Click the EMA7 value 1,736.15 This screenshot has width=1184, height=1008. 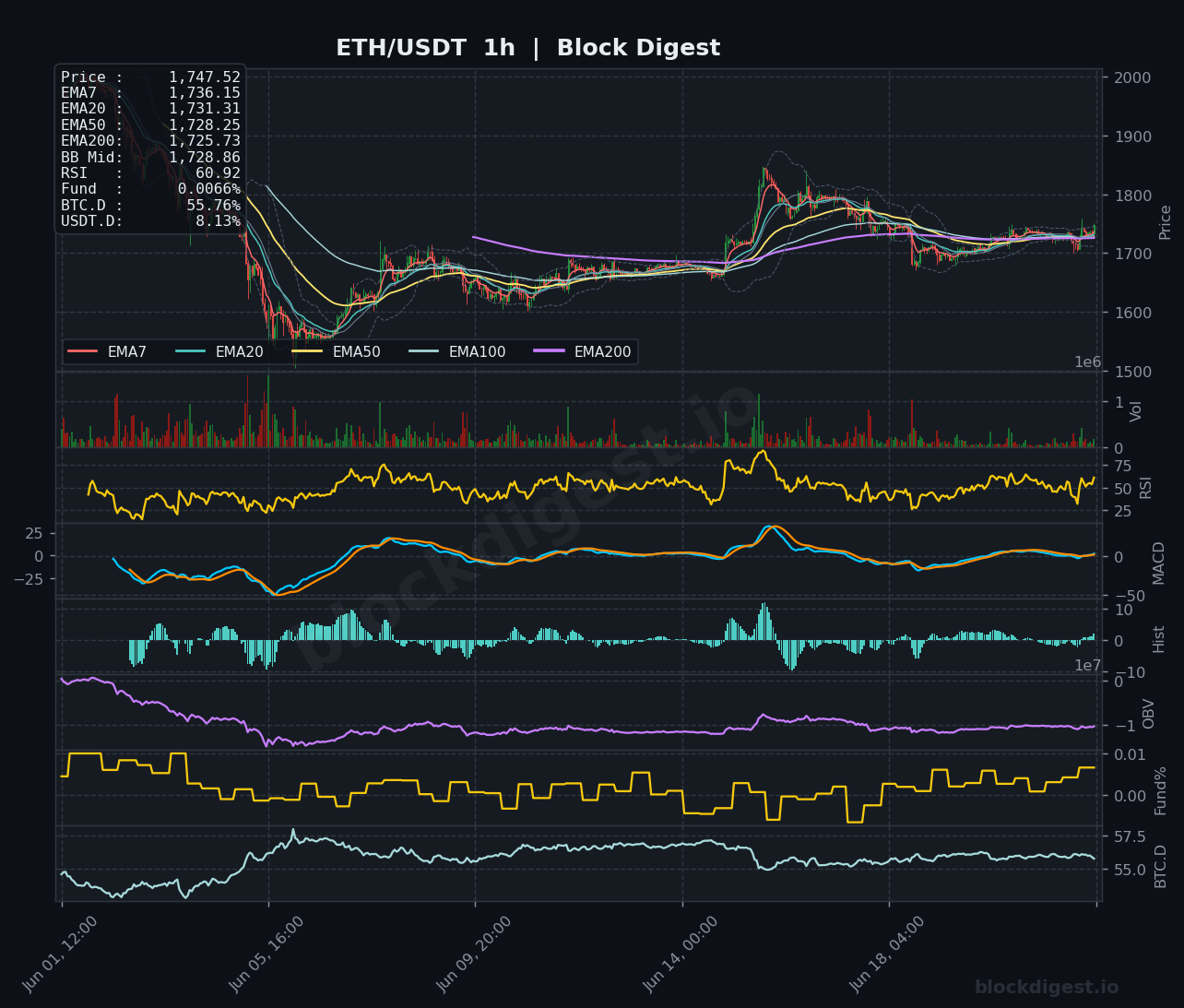[x=204, y=93]
